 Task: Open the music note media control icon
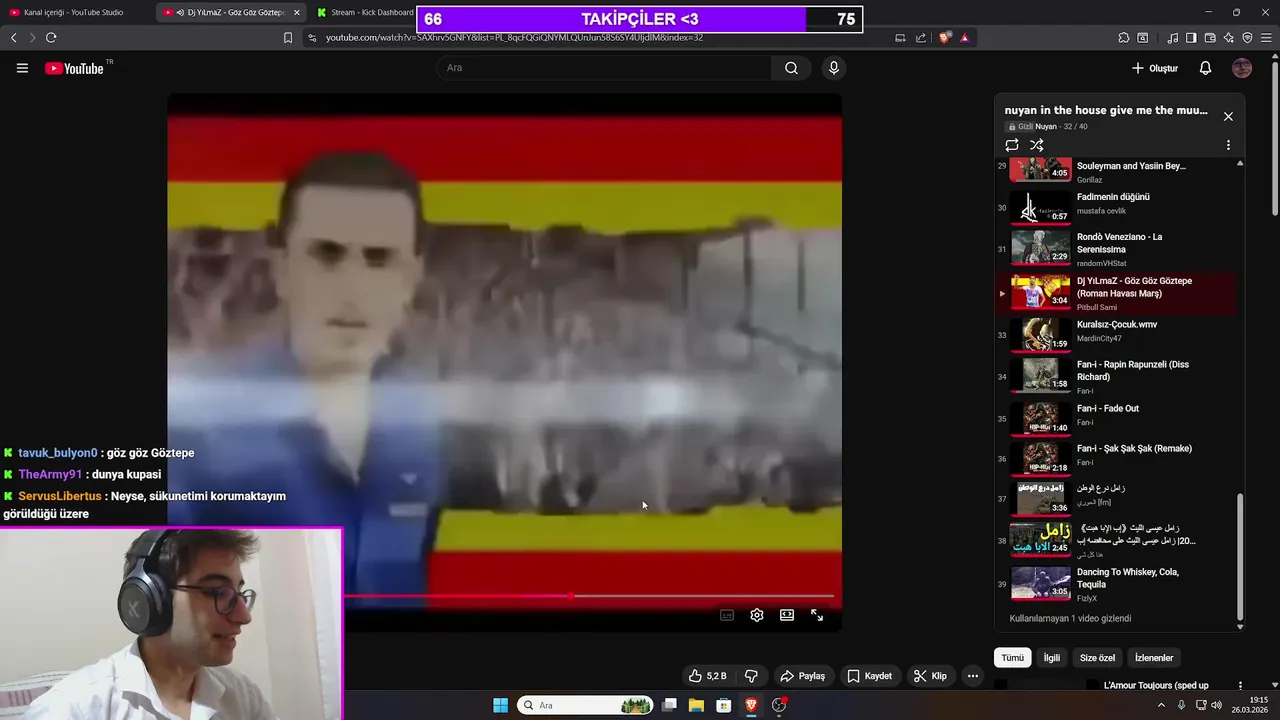[x=1172, y=38]
